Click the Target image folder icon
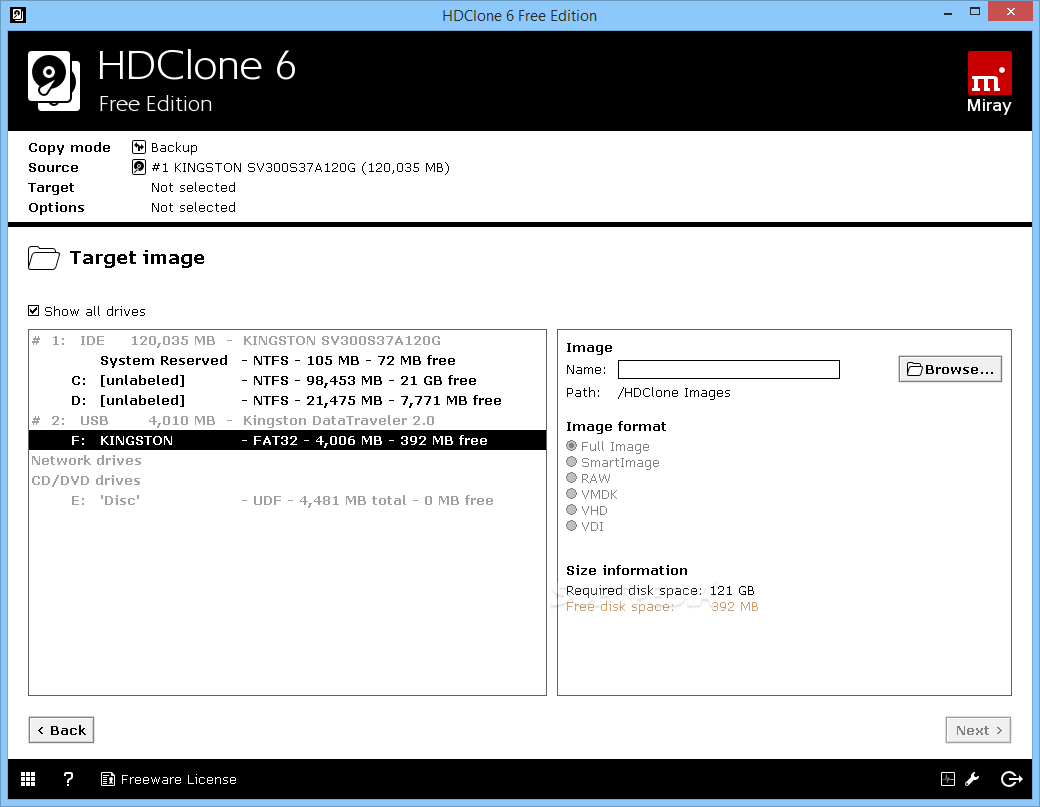The image size is (1040, 807). coord(44,258)
